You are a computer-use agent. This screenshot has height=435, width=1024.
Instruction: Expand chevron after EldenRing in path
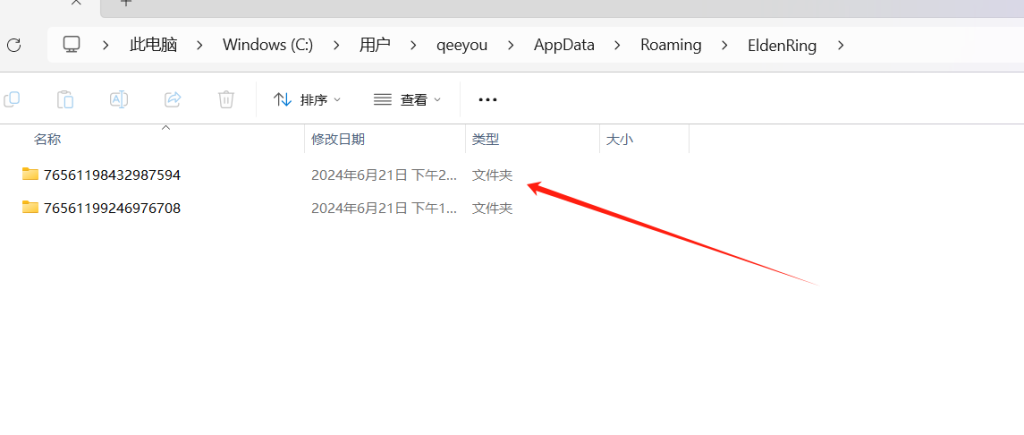point(841,45)
